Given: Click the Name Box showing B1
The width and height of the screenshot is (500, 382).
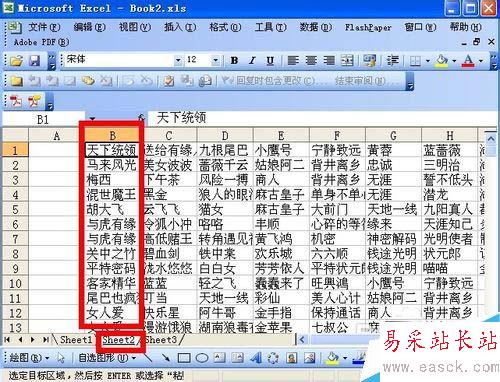Looking at the screenshot, I should coord(43,119).
